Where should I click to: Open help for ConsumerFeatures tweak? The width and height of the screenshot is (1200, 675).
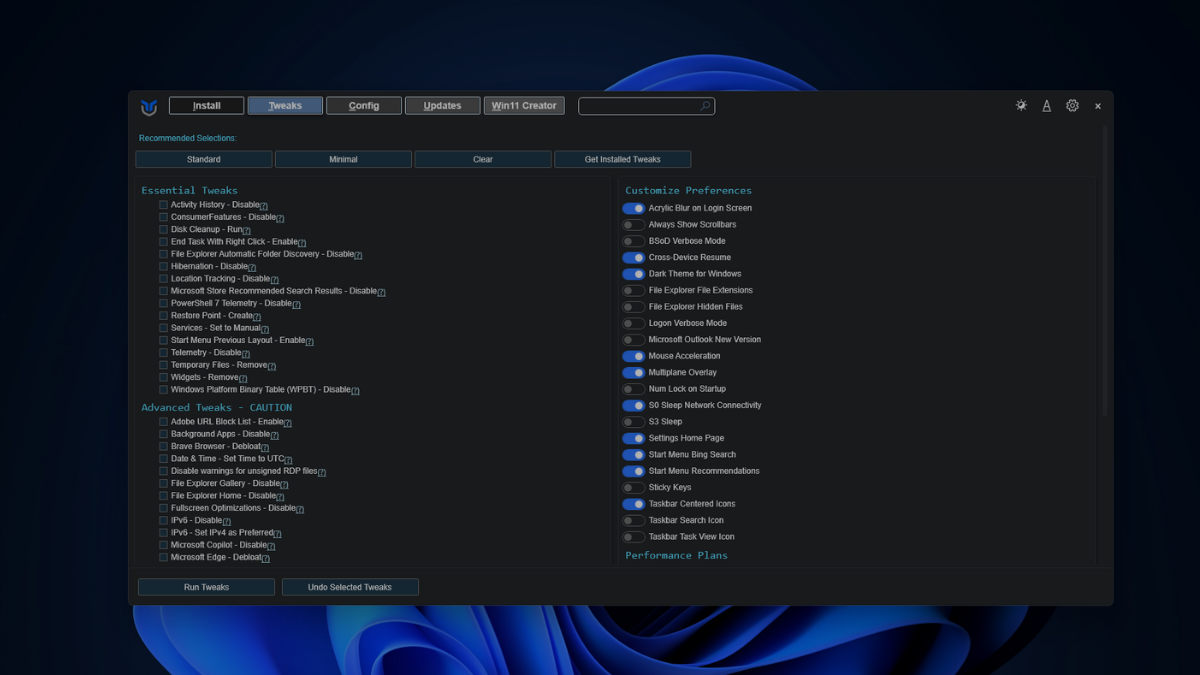280,218
